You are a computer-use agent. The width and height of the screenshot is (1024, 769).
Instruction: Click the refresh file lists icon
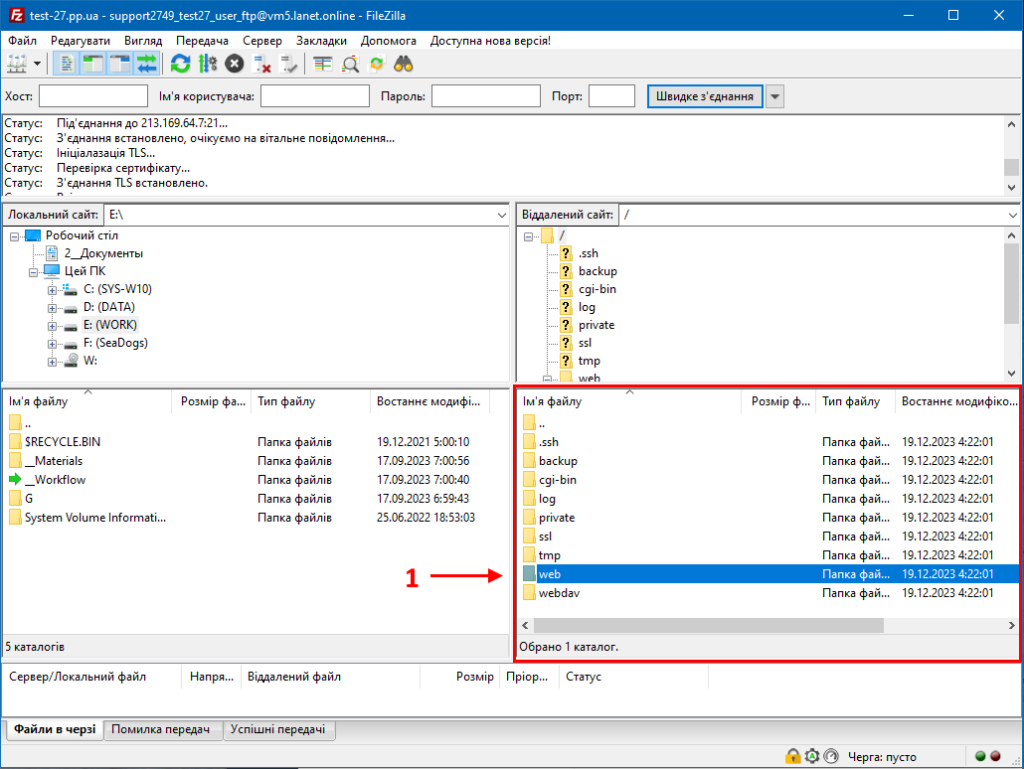click(180, 64)
